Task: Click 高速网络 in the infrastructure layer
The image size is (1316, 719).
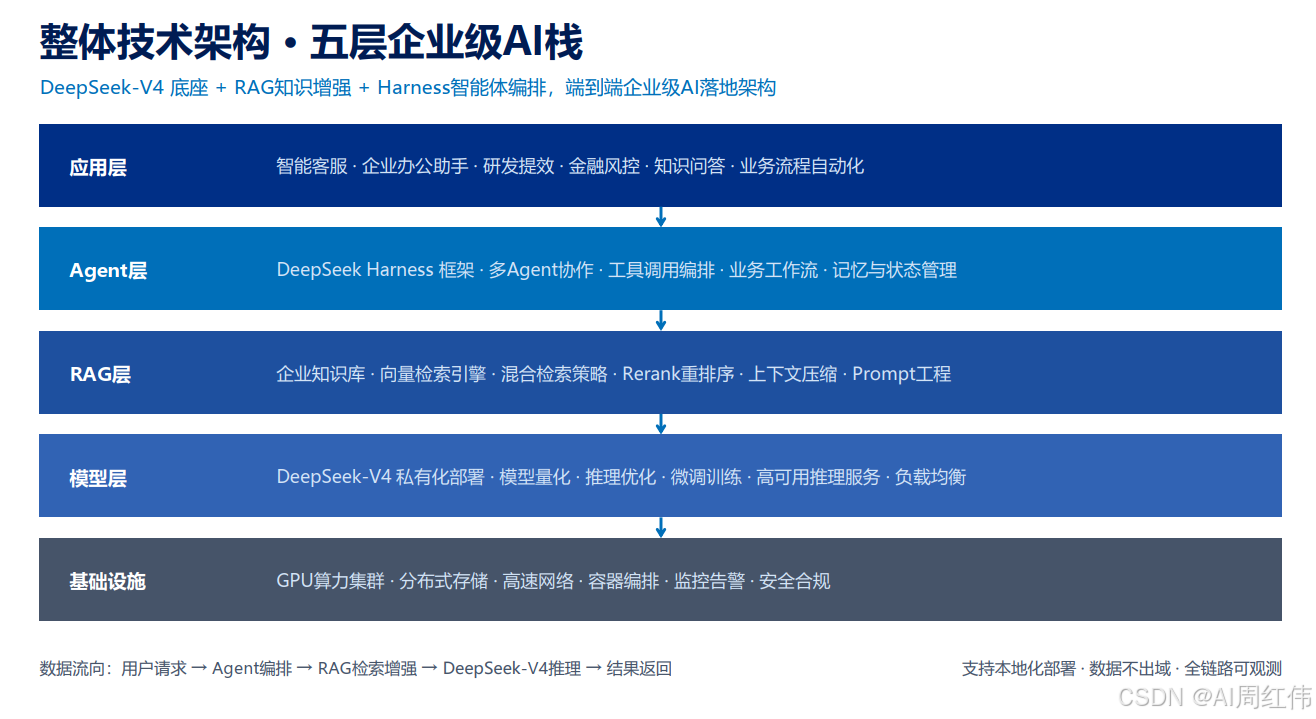Action: coord(539,581)
